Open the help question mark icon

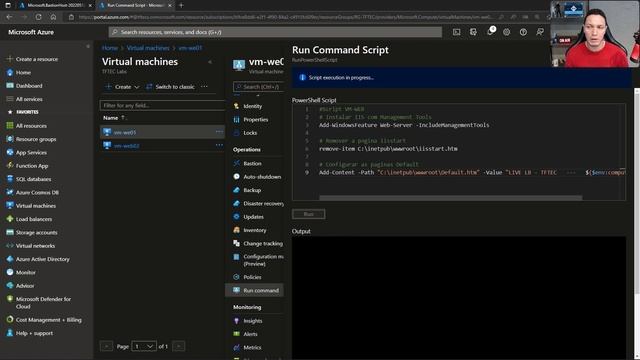pyautogui.click(x=523, y=32)
